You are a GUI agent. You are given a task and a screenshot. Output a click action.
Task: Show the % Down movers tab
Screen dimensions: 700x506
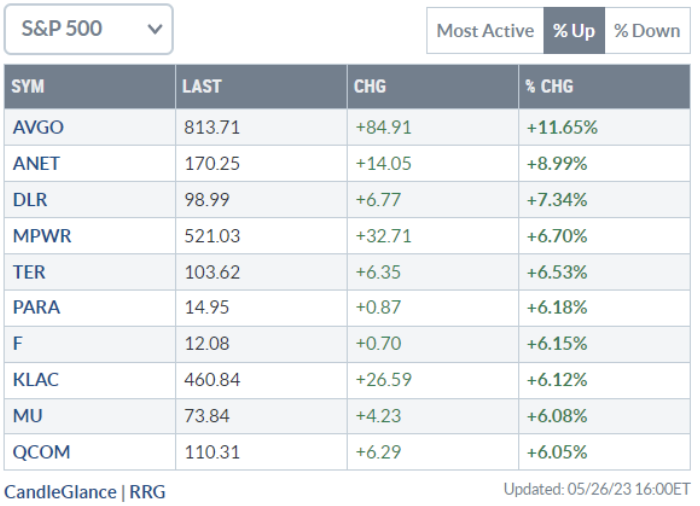point(647,31)
